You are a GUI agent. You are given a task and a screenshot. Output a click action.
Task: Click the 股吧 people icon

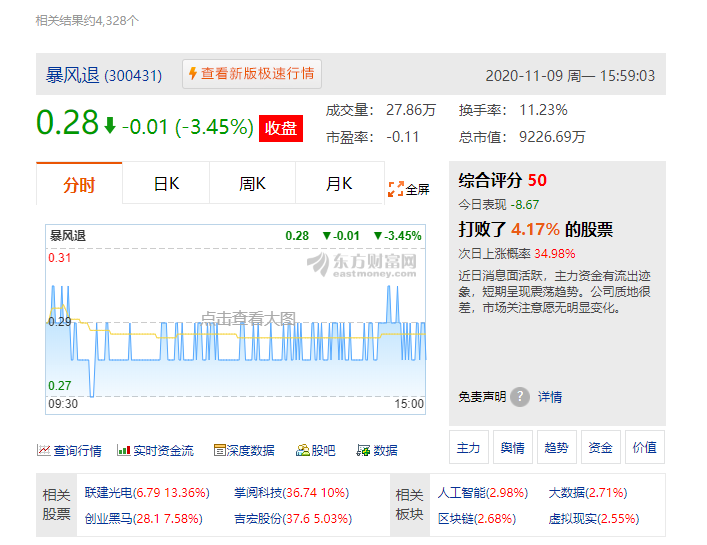click(x=302, y=450)
